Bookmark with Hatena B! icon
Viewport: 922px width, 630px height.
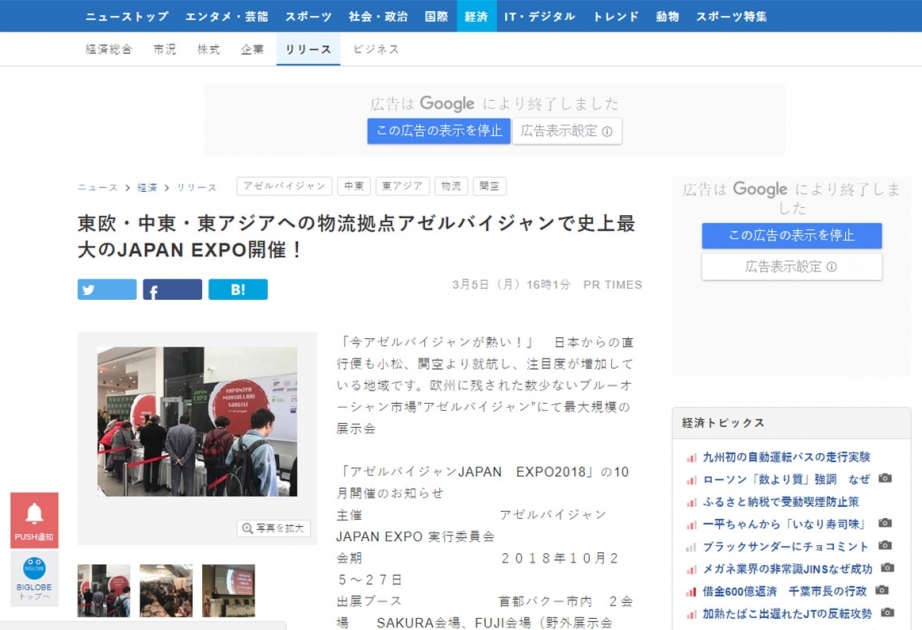coord(238,289)
